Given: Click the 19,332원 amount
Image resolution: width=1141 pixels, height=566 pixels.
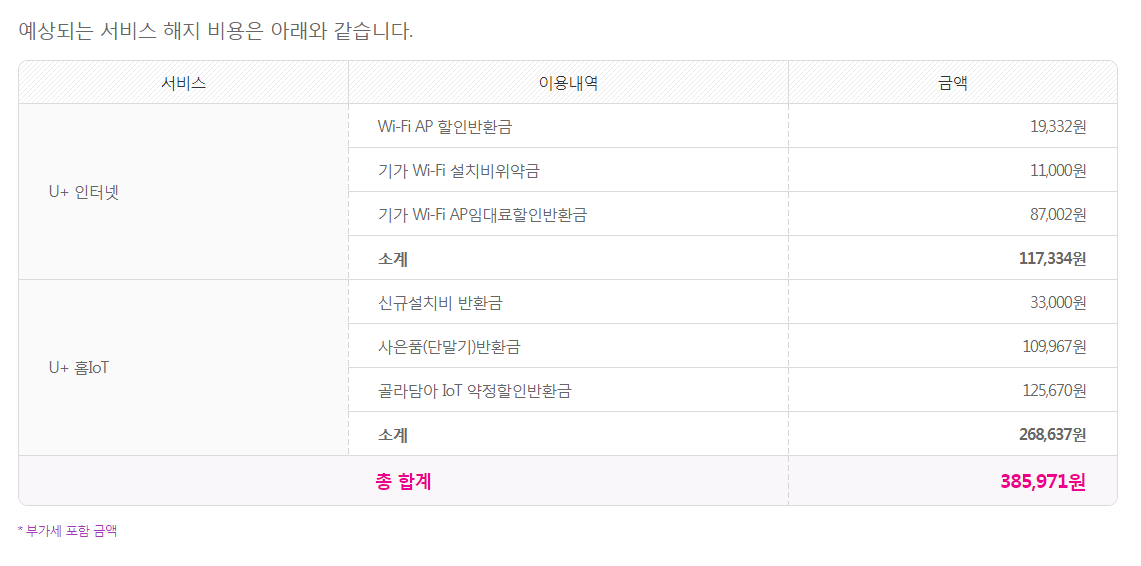Looking at the screenshot, I should [1057, 126].
